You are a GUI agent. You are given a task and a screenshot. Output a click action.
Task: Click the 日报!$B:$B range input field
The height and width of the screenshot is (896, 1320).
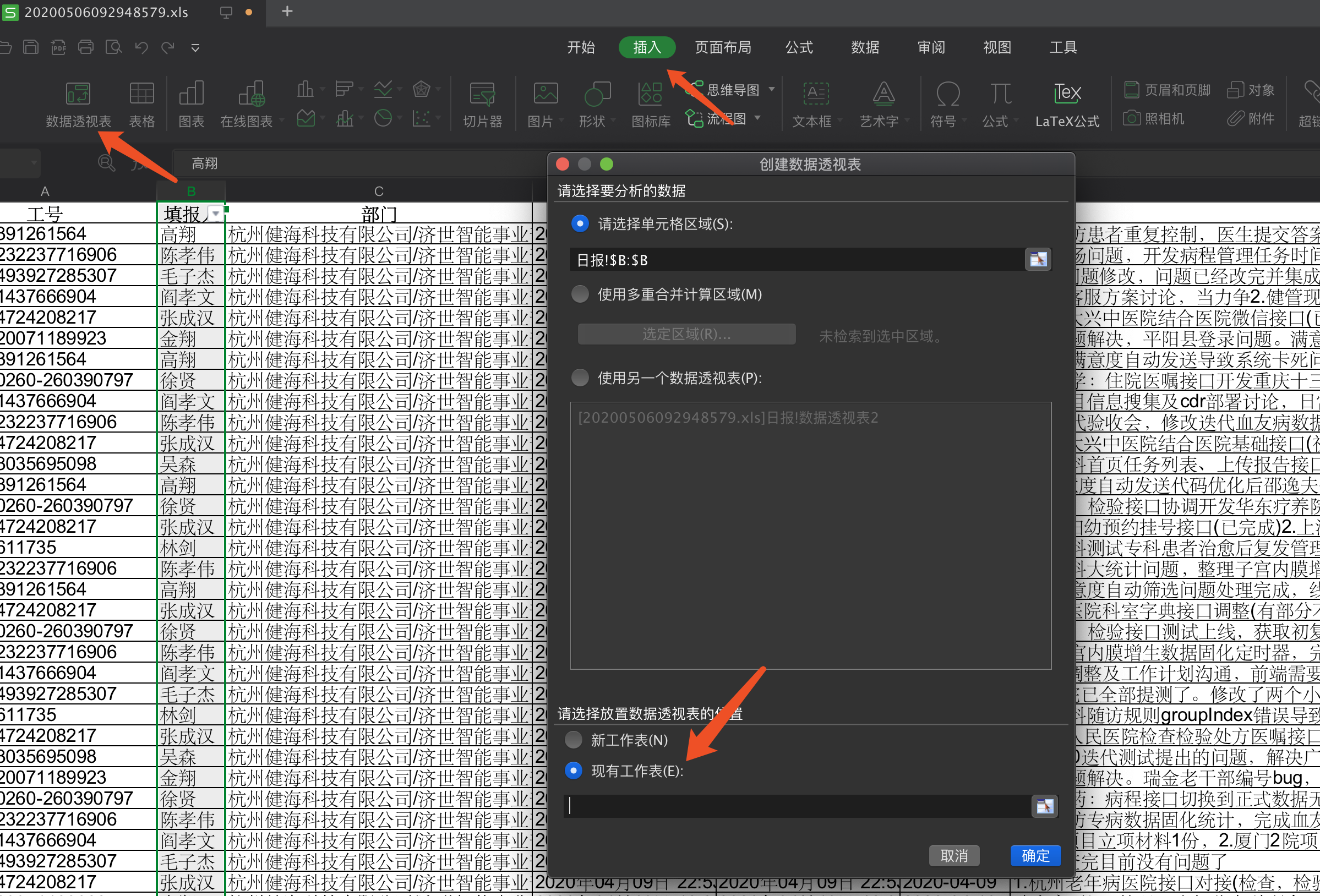coord(797,259)
